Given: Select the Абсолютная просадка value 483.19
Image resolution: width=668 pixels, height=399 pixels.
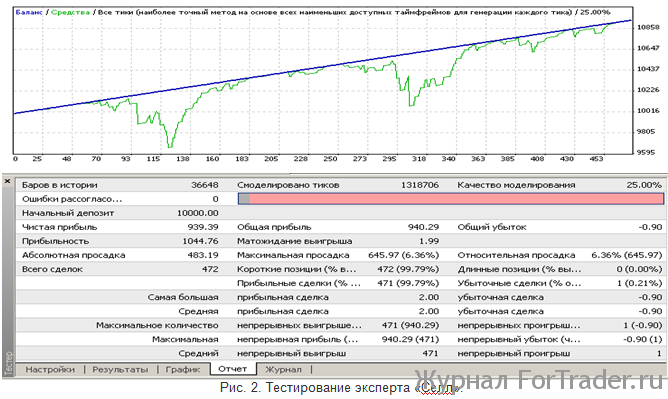Looking at the screenshot, I should click(x=203, y=255).
